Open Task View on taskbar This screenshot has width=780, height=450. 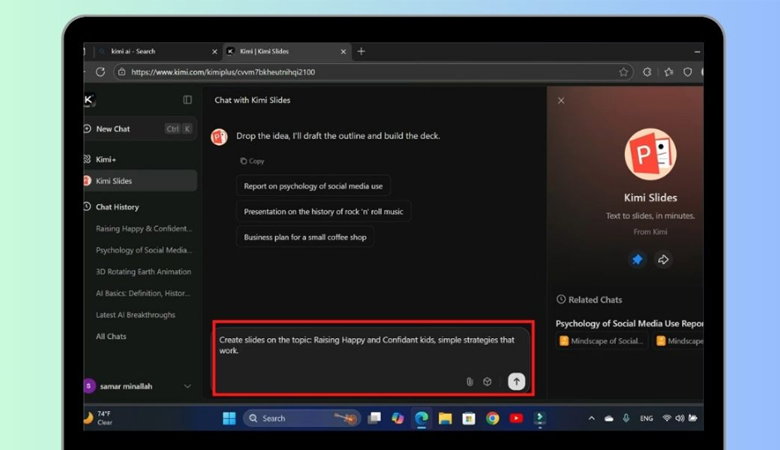coord(374,418)
